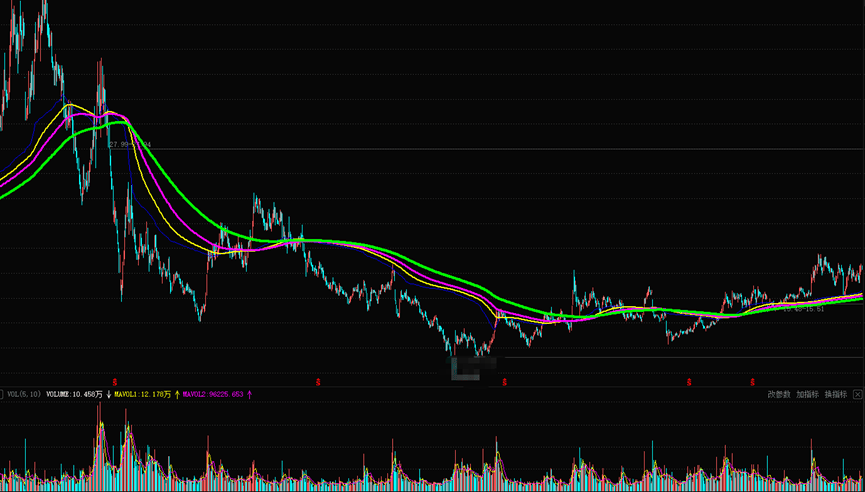Click 换指标 to switch indicator
865x492 pixels.
[835, 395]
